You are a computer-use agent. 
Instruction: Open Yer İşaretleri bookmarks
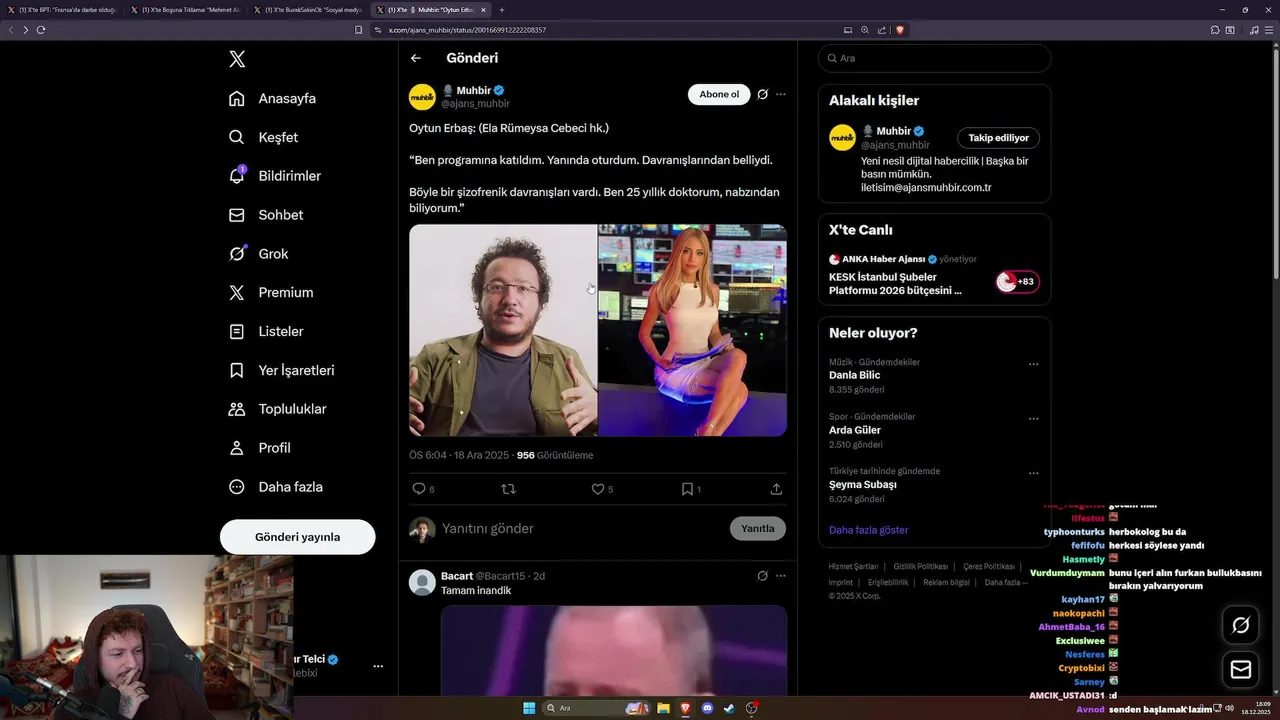(281, 370)
